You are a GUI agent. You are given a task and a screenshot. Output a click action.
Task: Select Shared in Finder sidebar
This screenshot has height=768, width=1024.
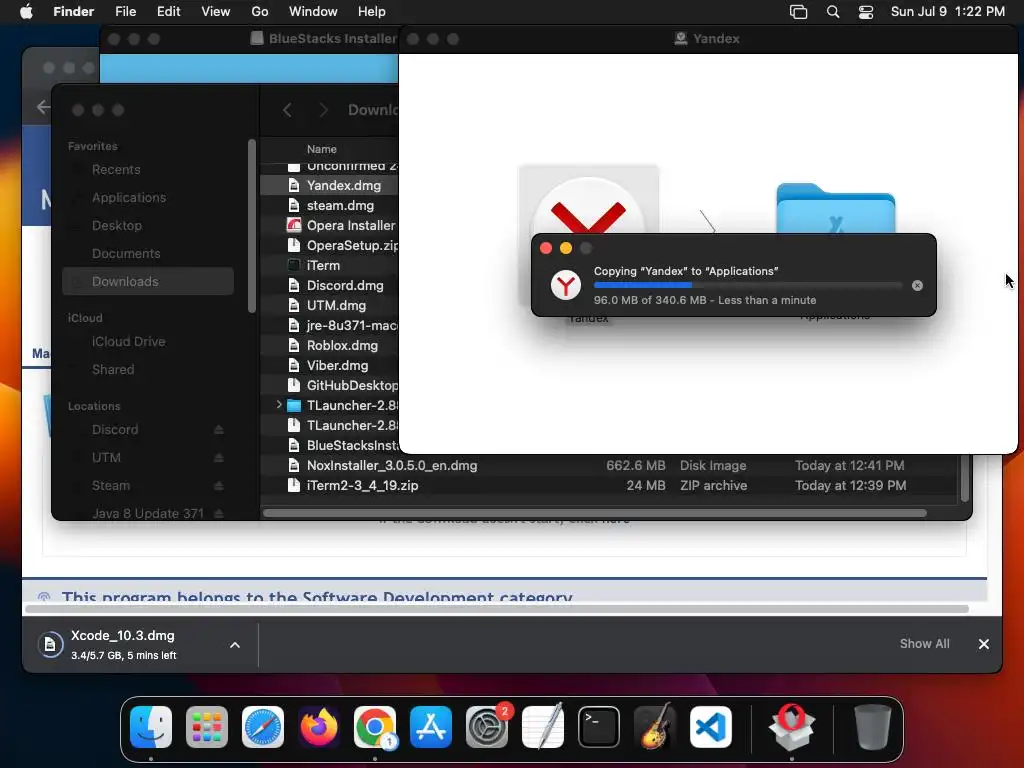[113, 370]
